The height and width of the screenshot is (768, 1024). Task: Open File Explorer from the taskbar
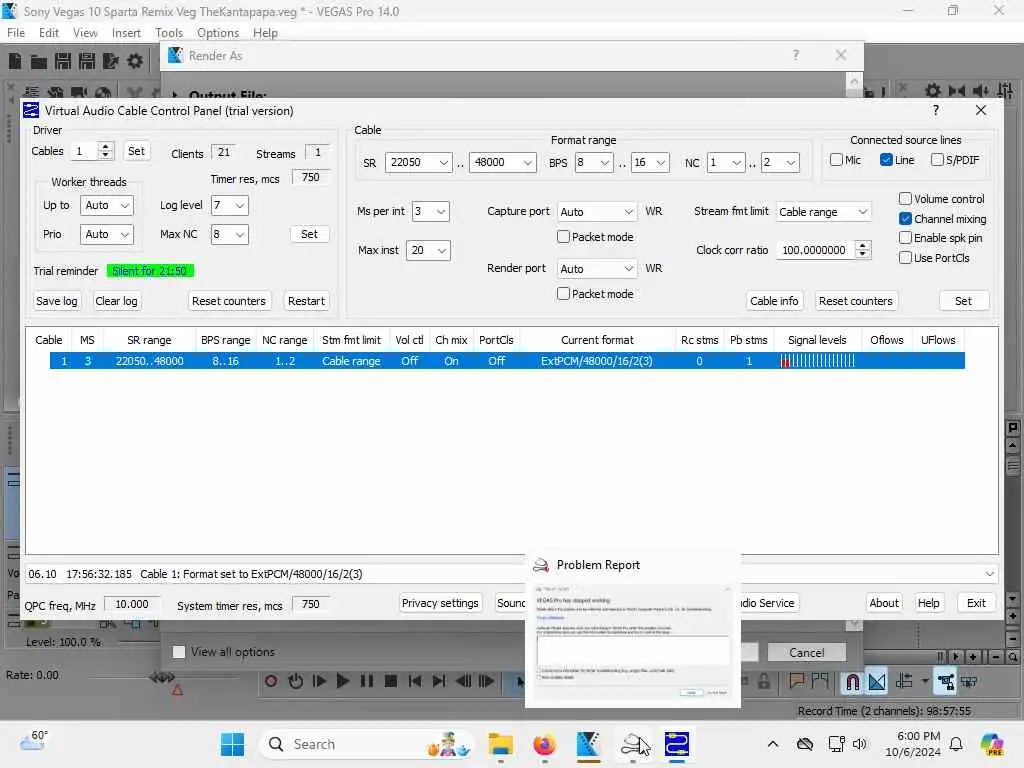tap(501, 744)
